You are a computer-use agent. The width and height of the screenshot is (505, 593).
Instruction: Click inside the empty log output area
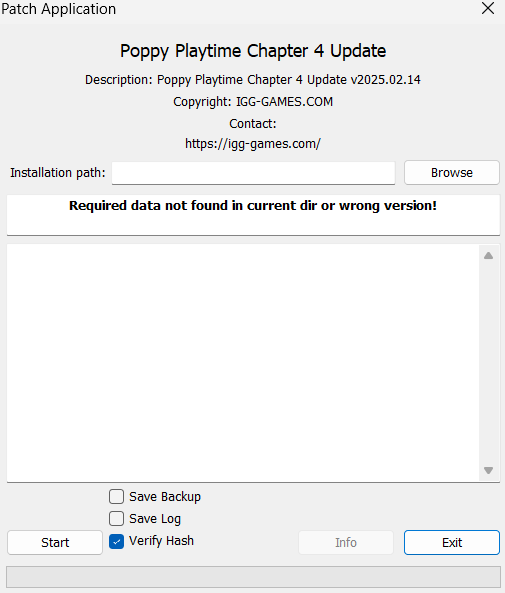(x=243, y=363)
